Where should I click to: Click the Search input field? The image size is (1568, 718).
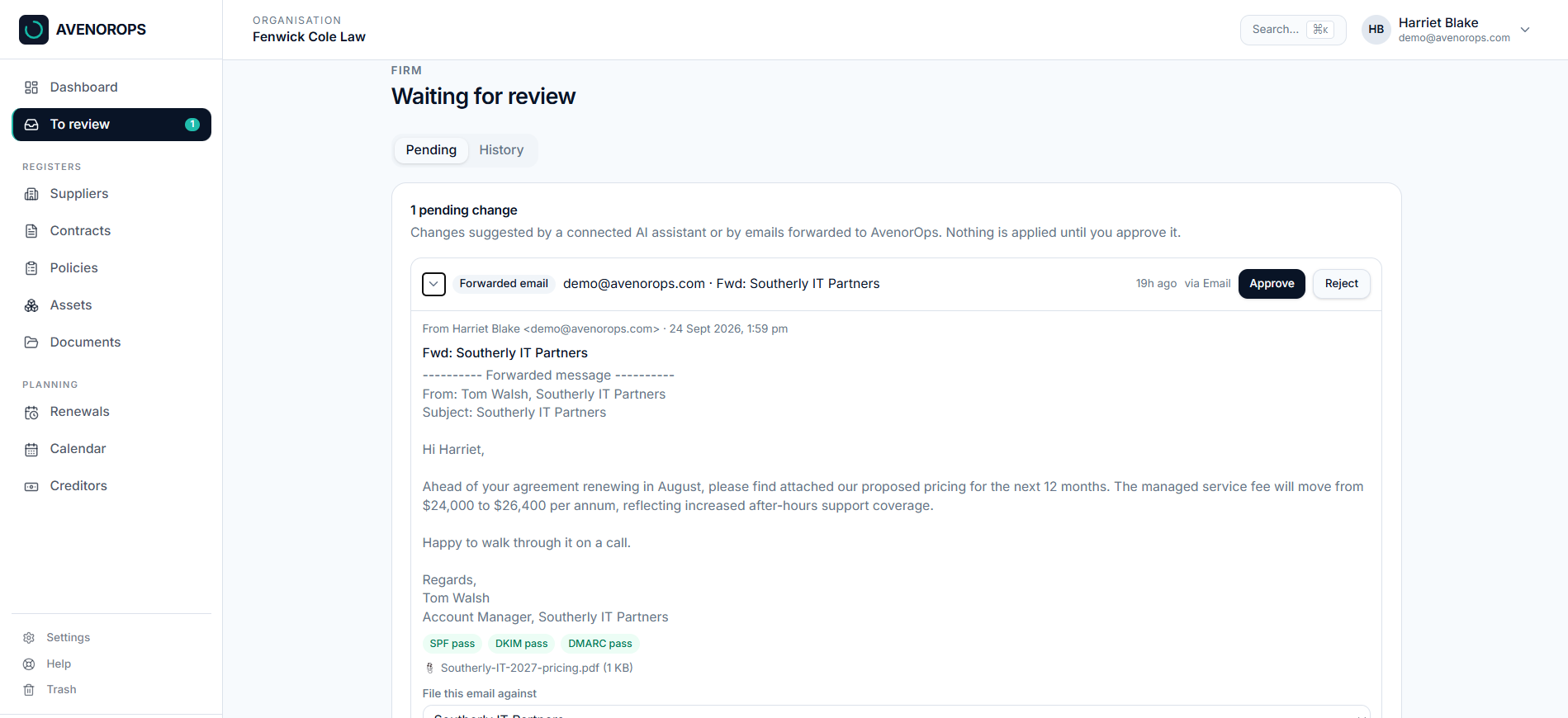pos(1293,30)
